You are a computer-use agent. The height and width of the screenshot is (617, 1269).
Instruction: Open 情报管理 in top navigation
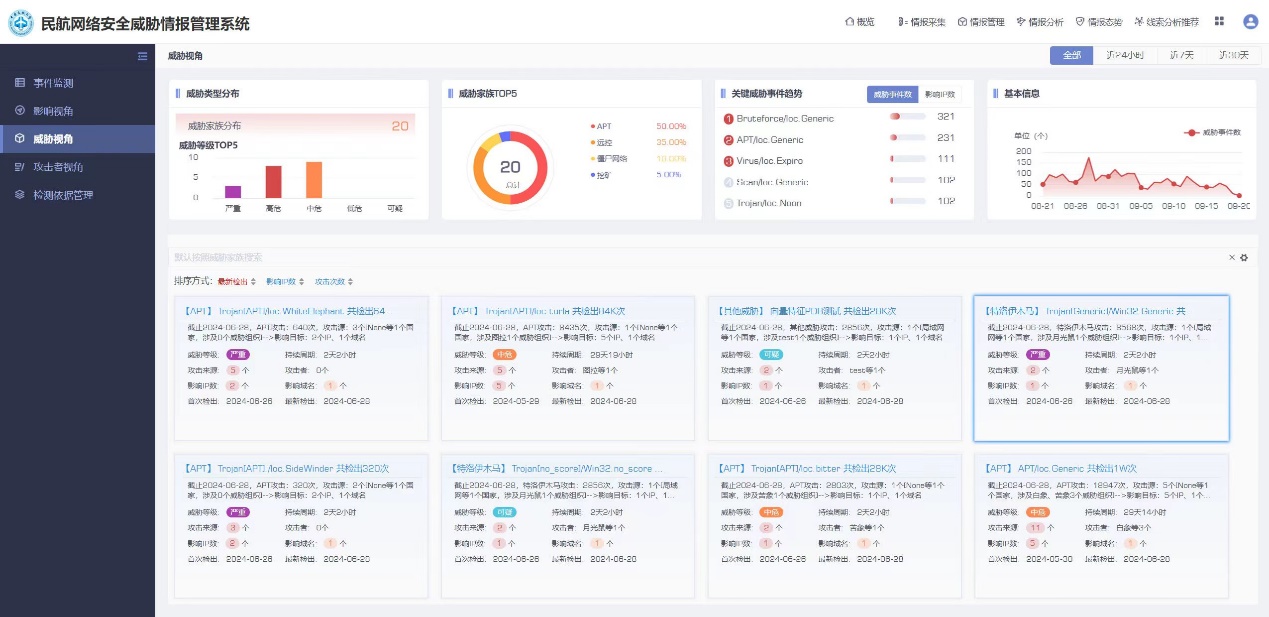981,22
